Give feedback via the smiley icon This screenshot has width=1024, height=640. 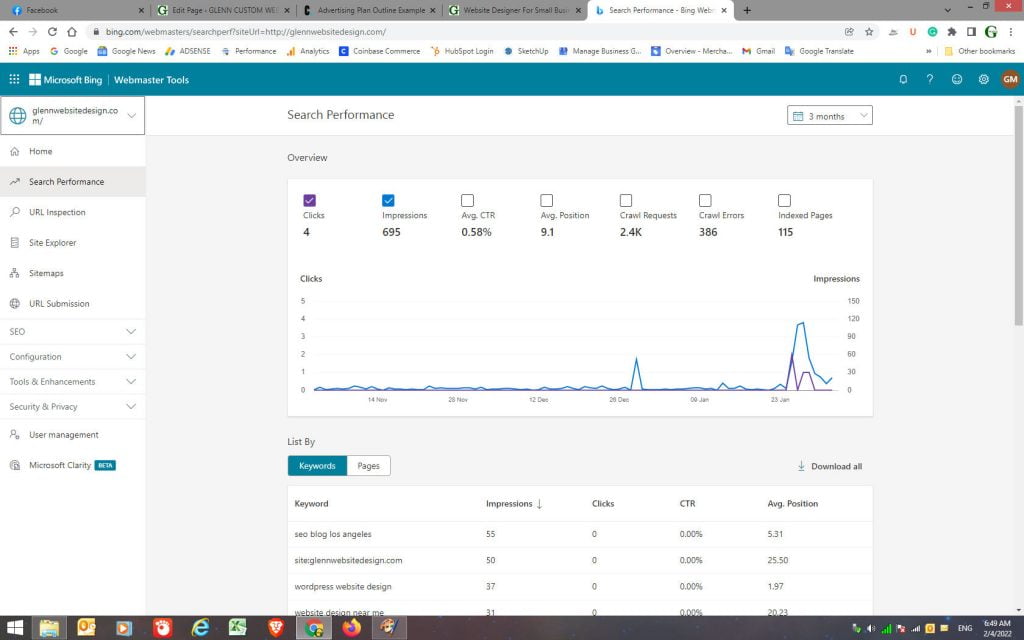[956, 79]
